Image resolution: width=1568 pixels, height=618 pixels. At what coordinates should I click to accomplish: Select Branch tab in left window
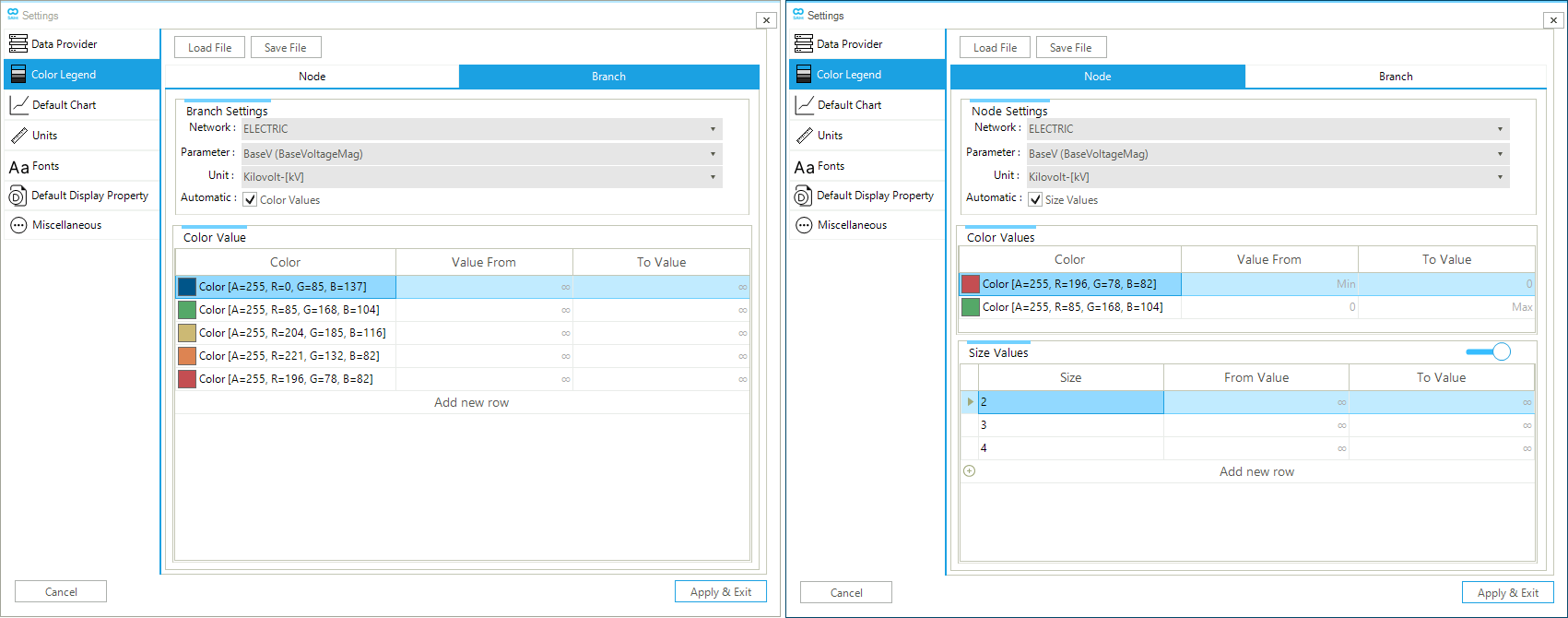[x=609, y=77]
